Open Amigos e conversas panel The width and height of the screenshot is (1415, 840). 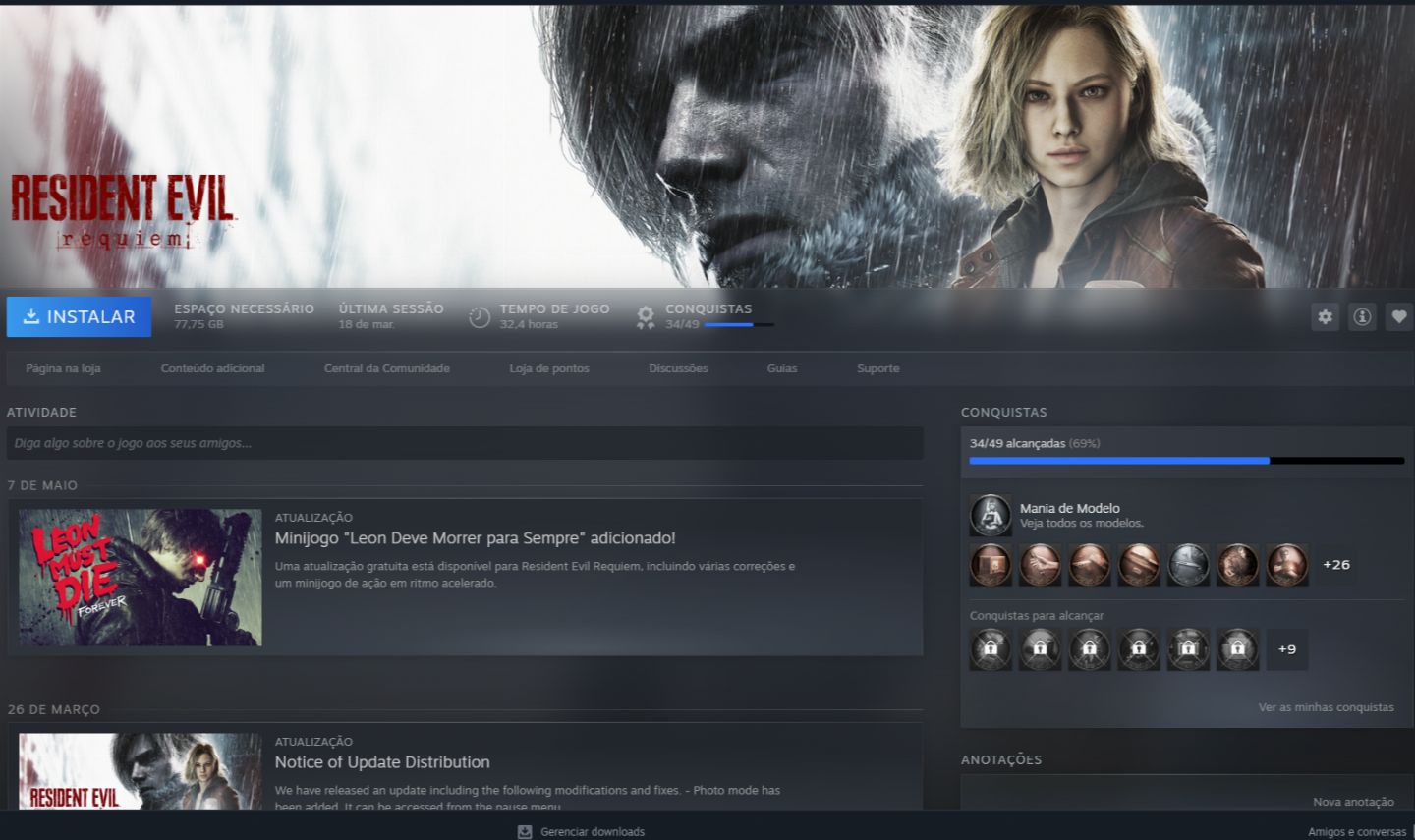click(1357, 832)
